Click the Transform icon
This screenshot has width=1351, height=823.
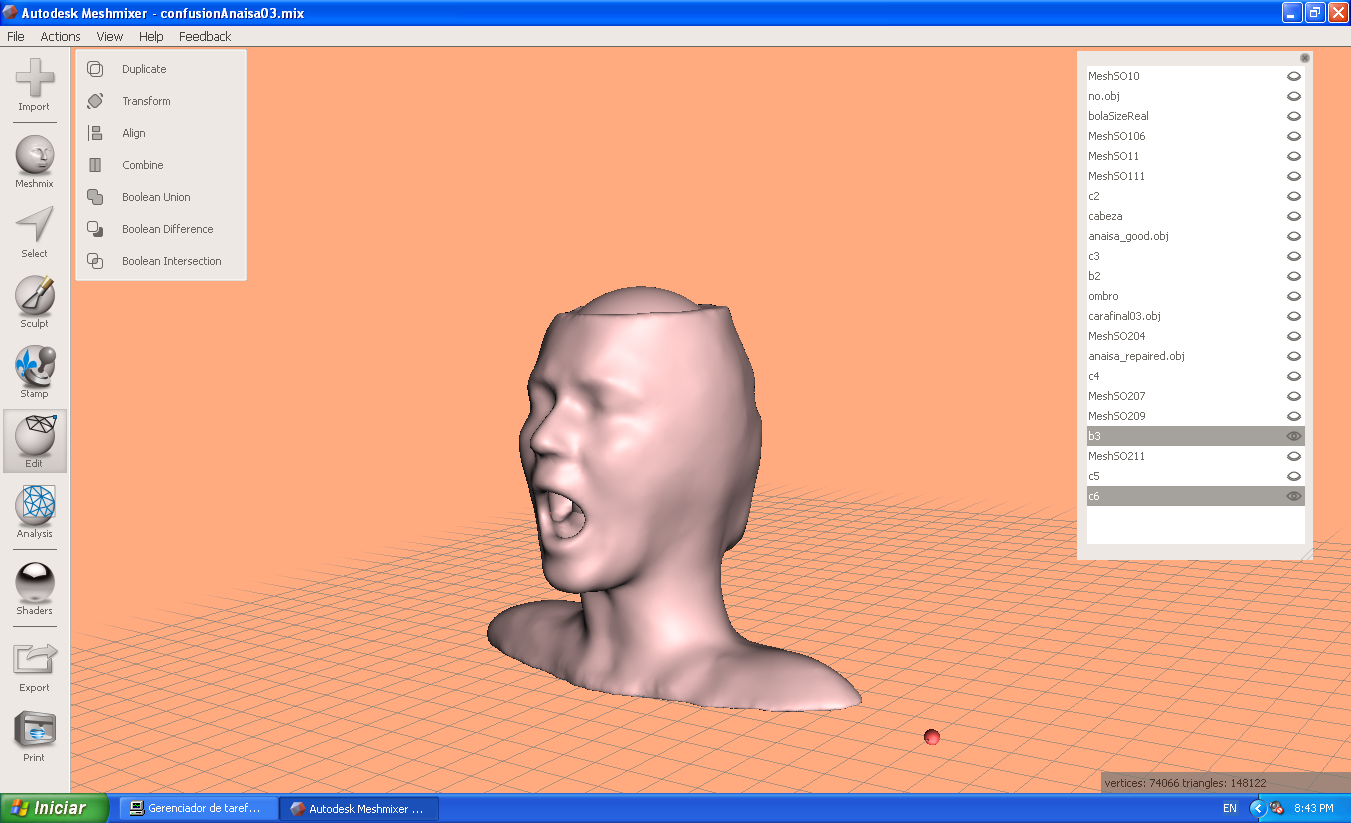pyautogui.click(x=95, y=101)
